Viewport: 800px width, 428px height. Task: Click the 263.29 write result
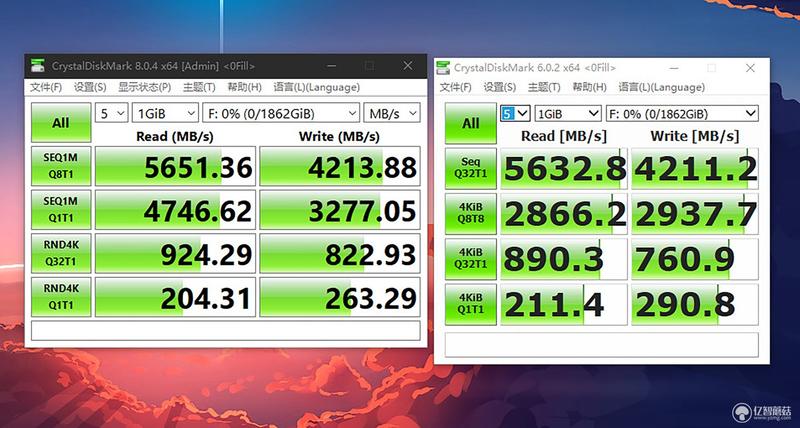tap(340, 297)
